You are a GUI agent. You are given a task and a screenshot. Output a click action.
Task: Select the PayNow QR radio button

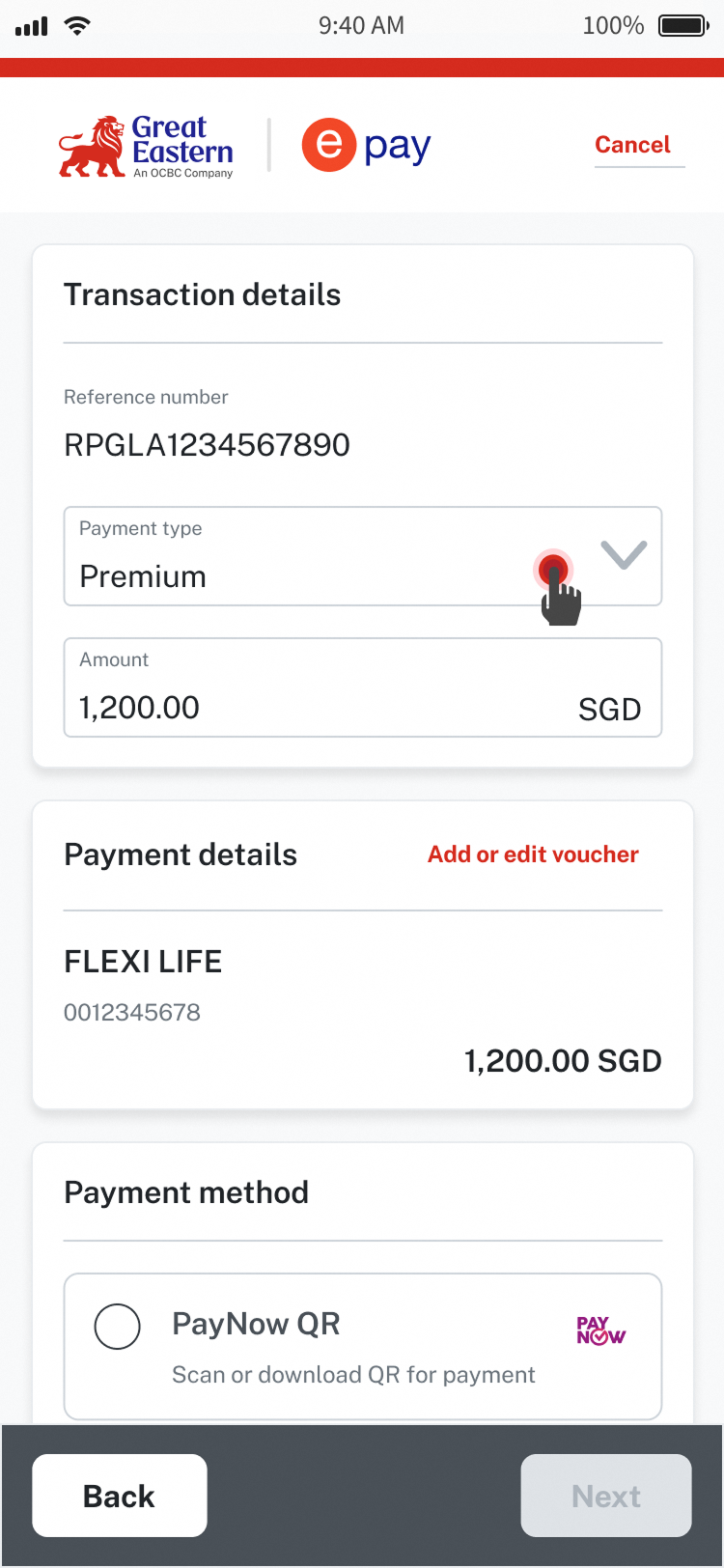[118, 1327]
